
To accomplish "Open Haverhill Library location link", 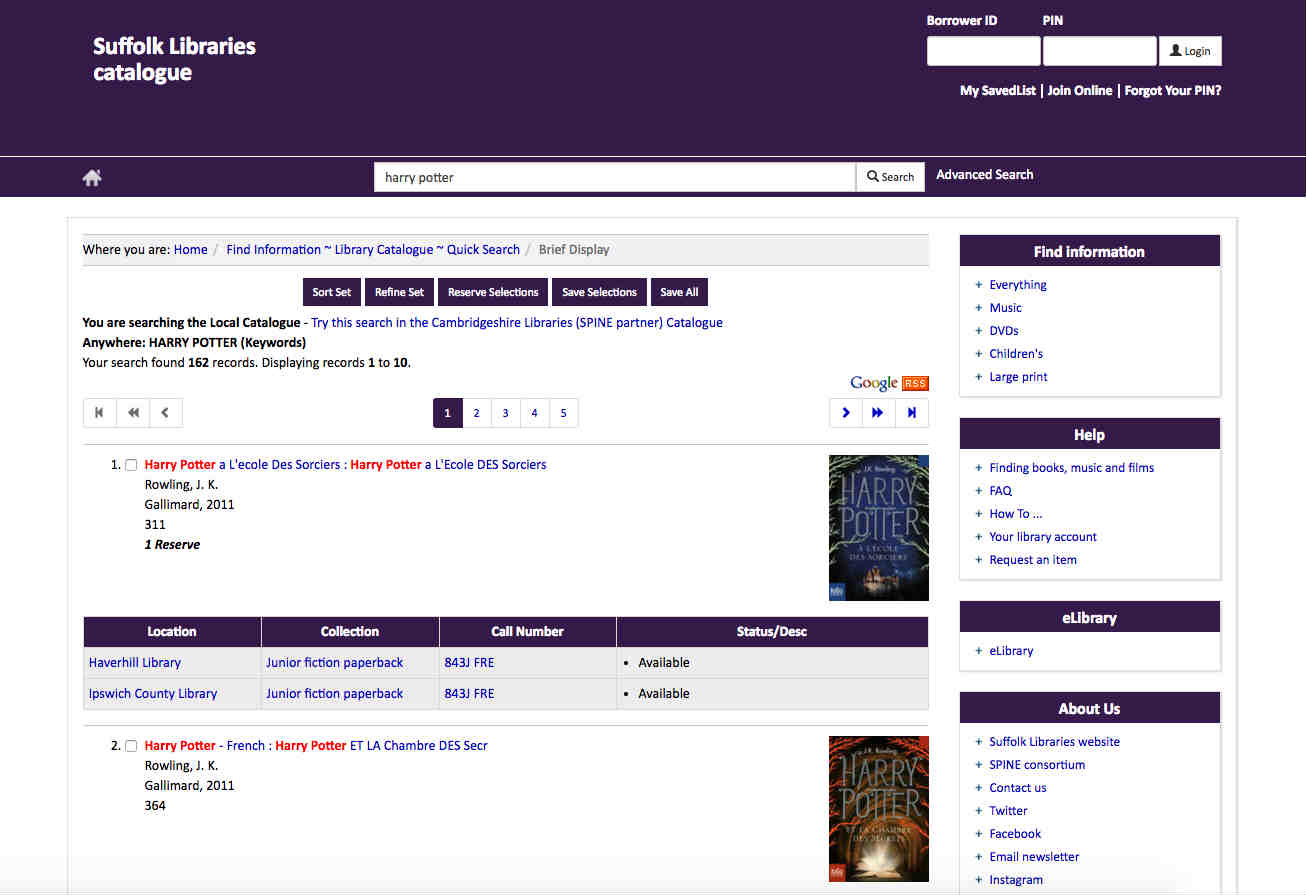I will (135, 663).
